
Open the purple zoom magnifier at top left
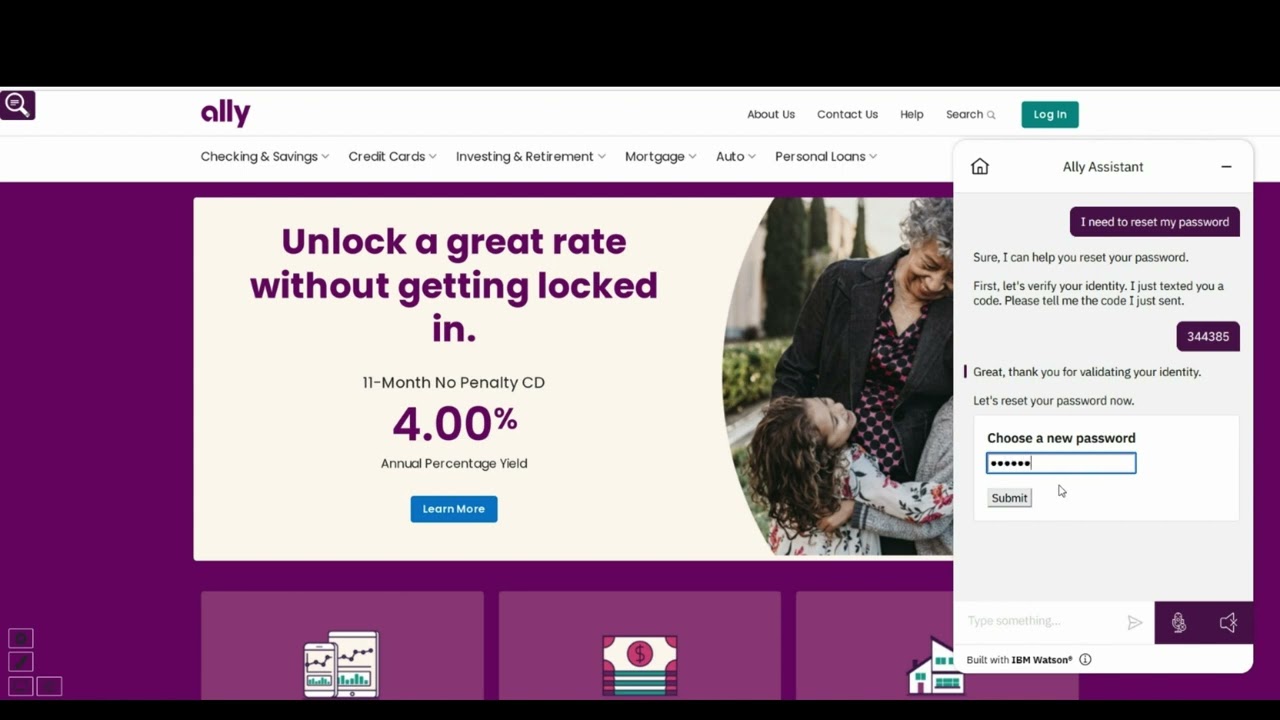pyautogui.click(x=17, y=105)
